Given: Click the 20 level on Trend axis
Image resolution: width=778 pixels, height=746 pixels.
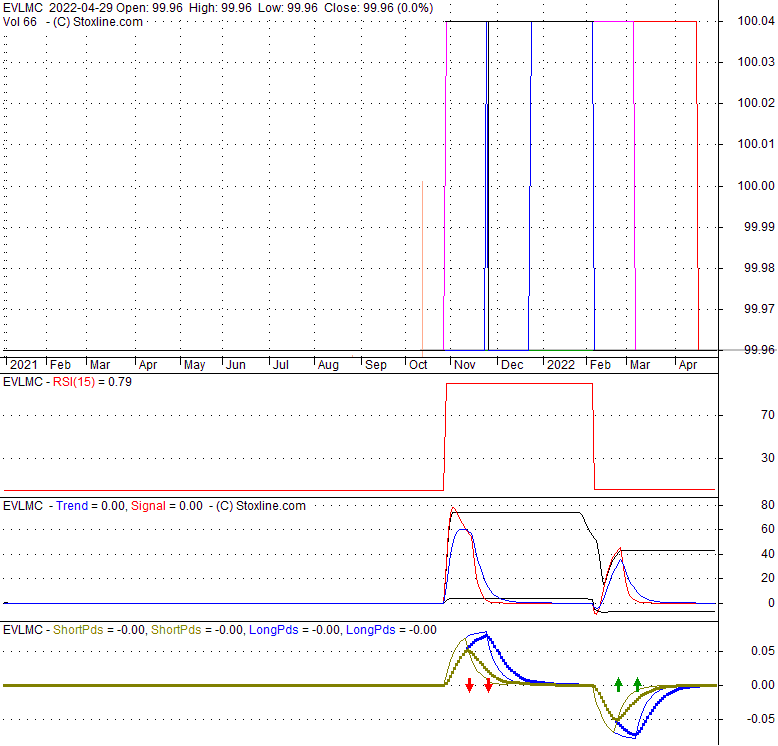Looking at the screenshot, I should [768, 578].
